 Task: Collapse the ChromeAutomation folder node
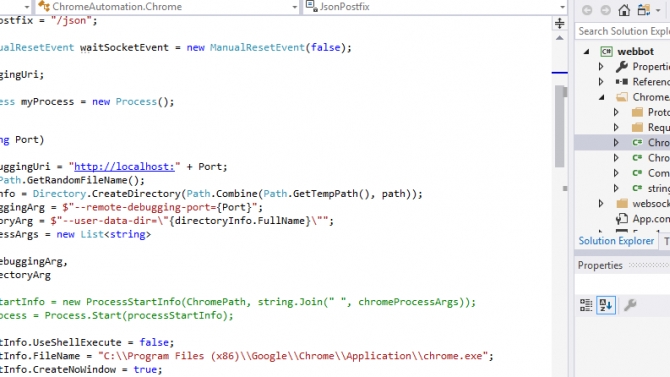(602, 97)
